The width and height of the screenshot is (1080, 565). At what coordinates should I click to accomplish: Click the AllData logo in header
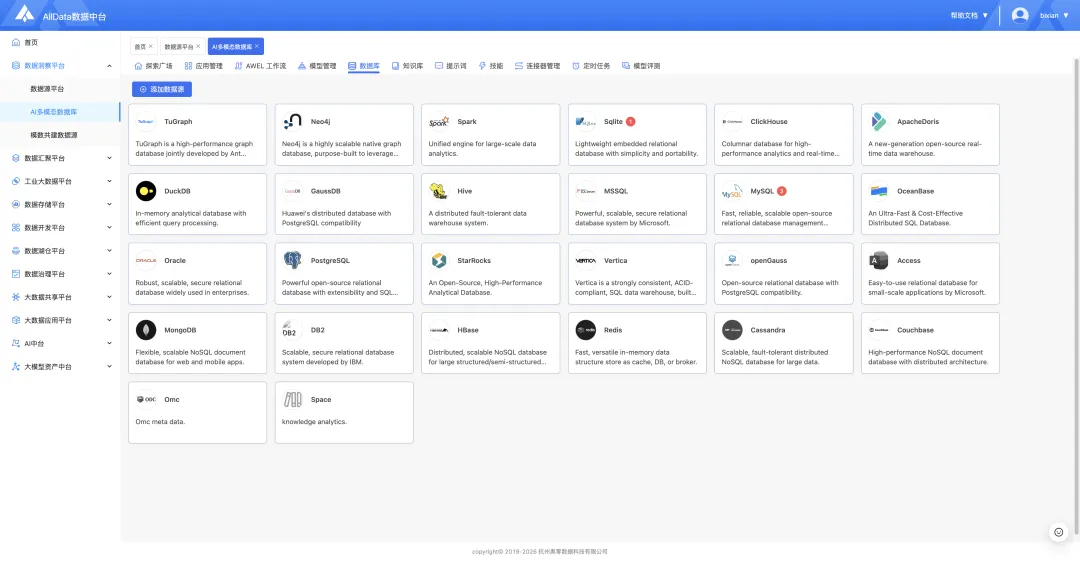click(x=25, y=14)
